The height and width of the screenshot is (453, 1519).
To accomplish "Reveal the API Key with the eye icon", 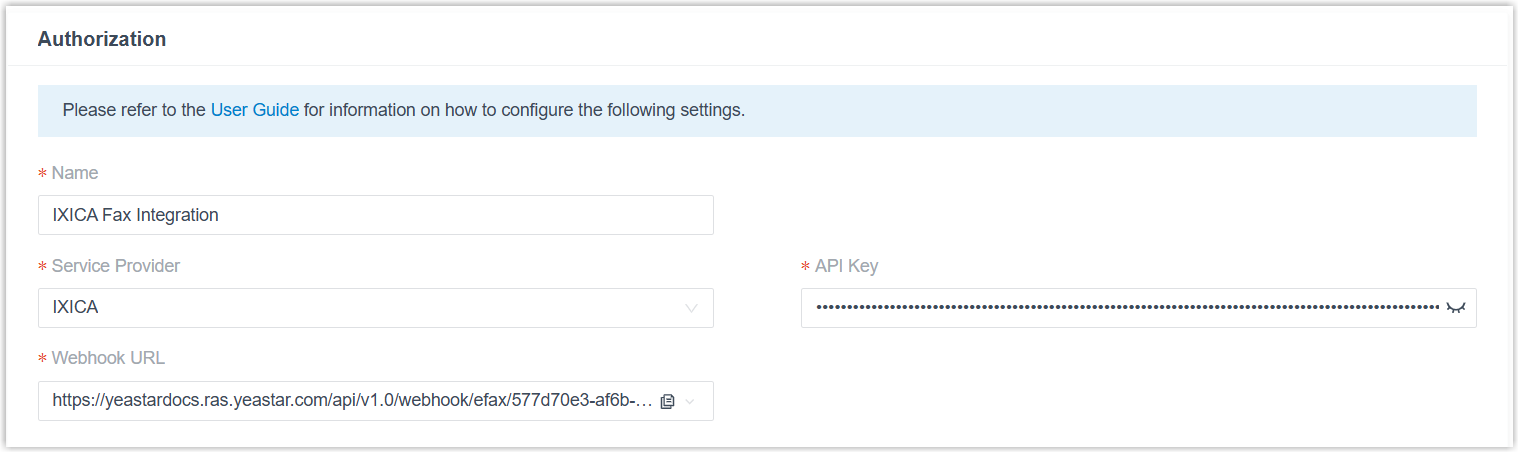I will point(1455,308).
